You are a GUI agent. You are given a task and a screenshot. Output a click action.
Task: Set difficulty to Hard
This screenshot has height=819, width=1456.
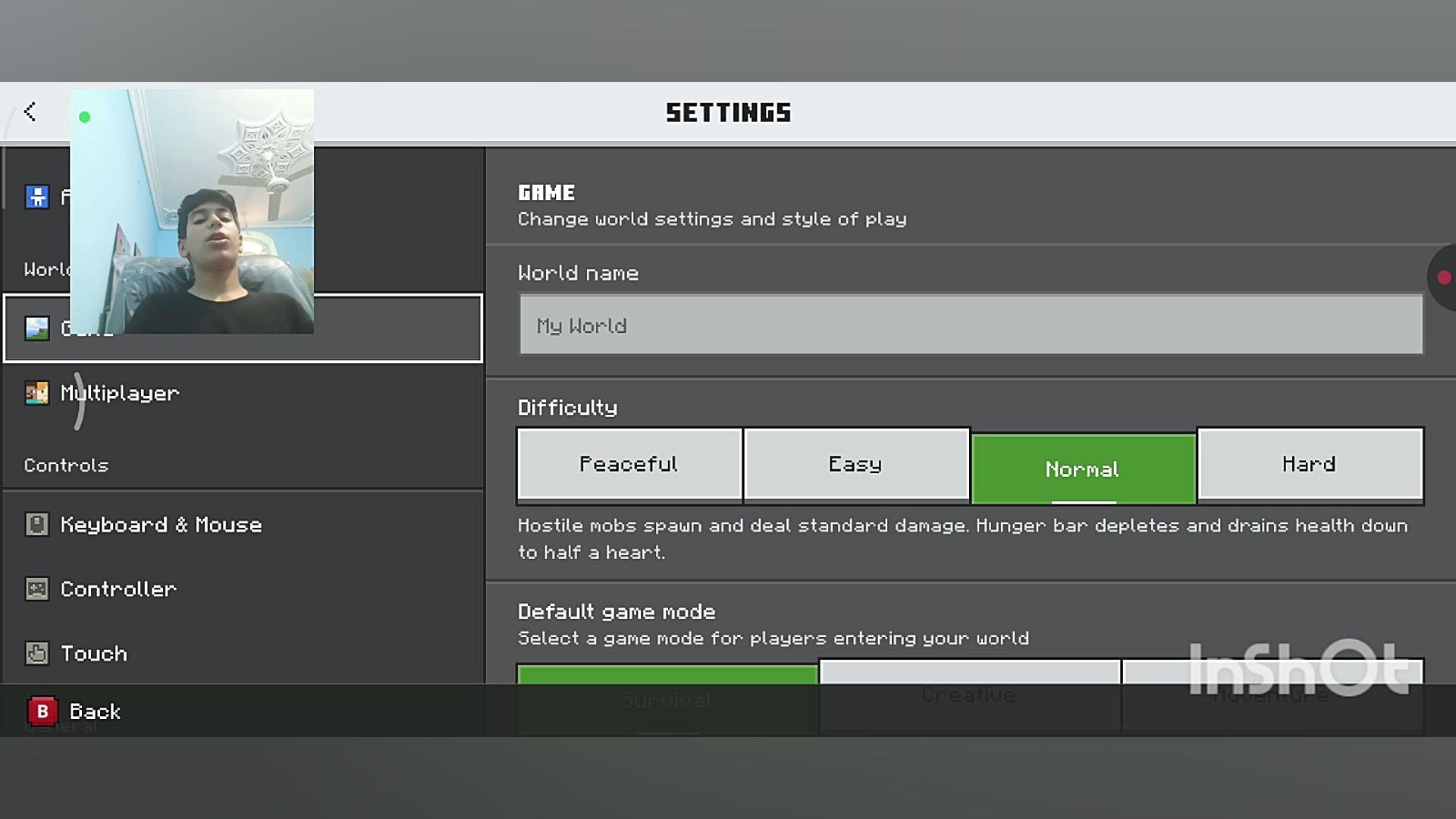click(1310, 464)
